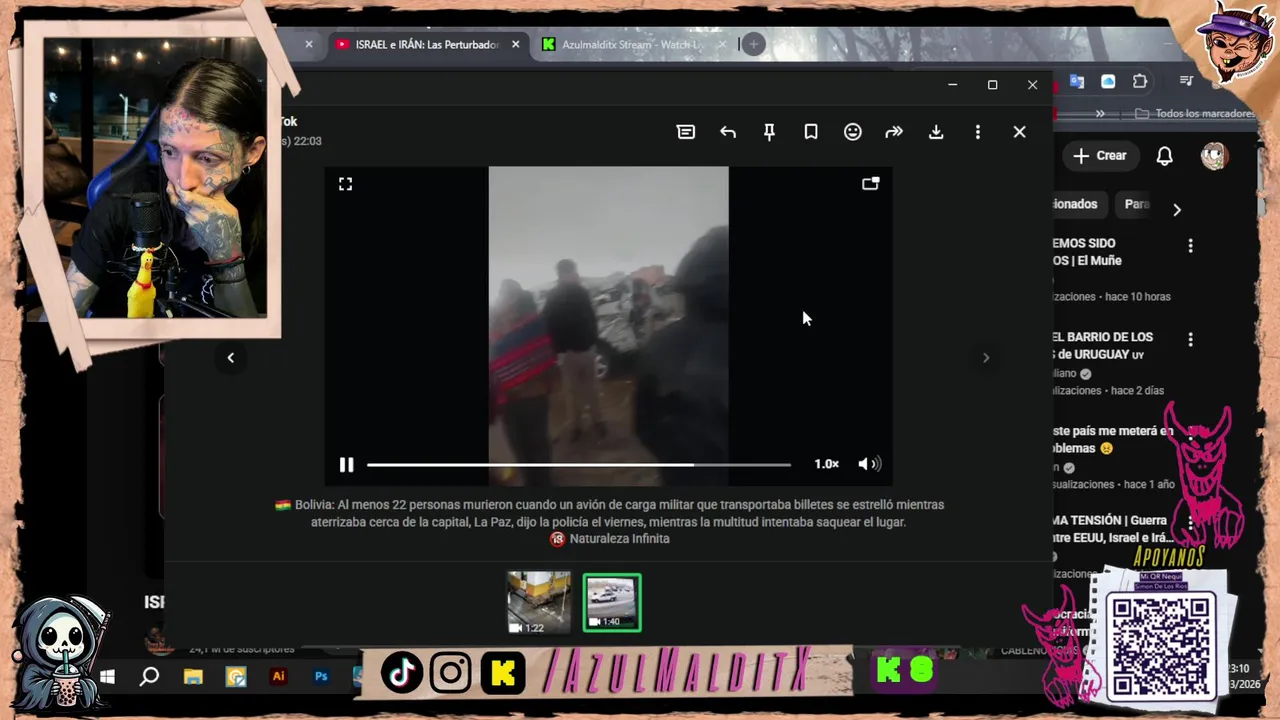The width and height of the screenshot is (1280, 720).
Task: Add a reaction with the smiley icon
Action: tap(853, 132)
